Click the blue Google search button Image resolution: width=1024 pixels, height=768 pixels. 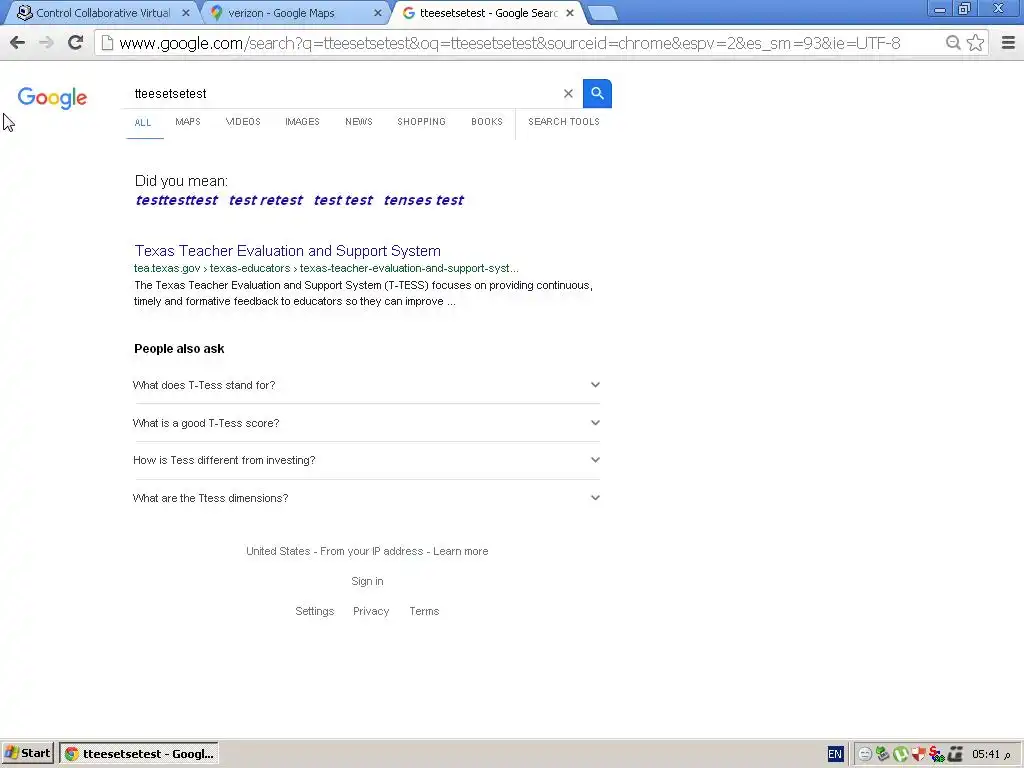[x=597, y=93]
